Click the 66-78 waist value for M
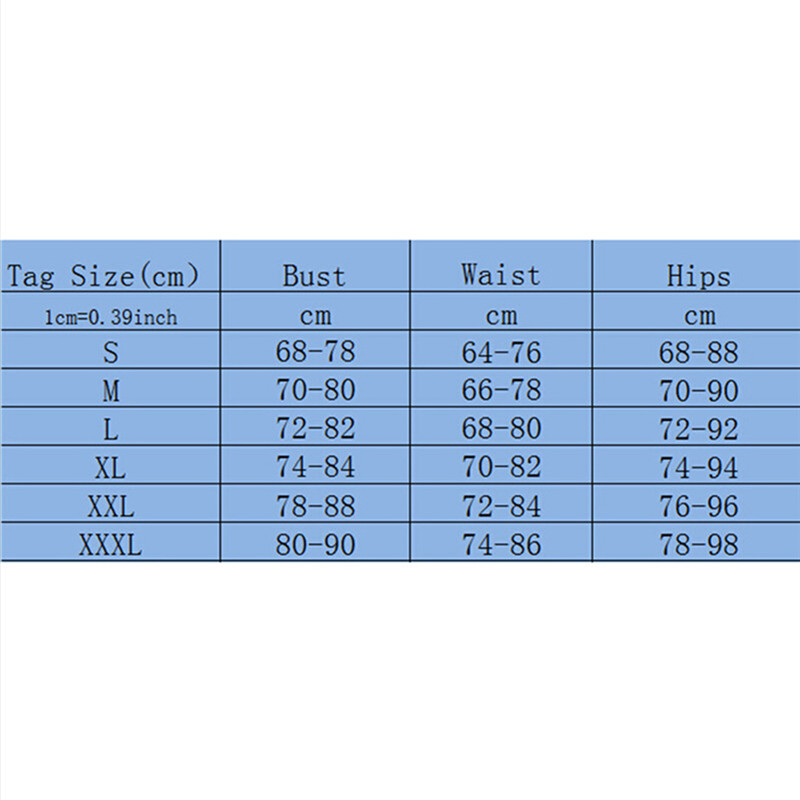800x800 pixels. tap(501, 391)
